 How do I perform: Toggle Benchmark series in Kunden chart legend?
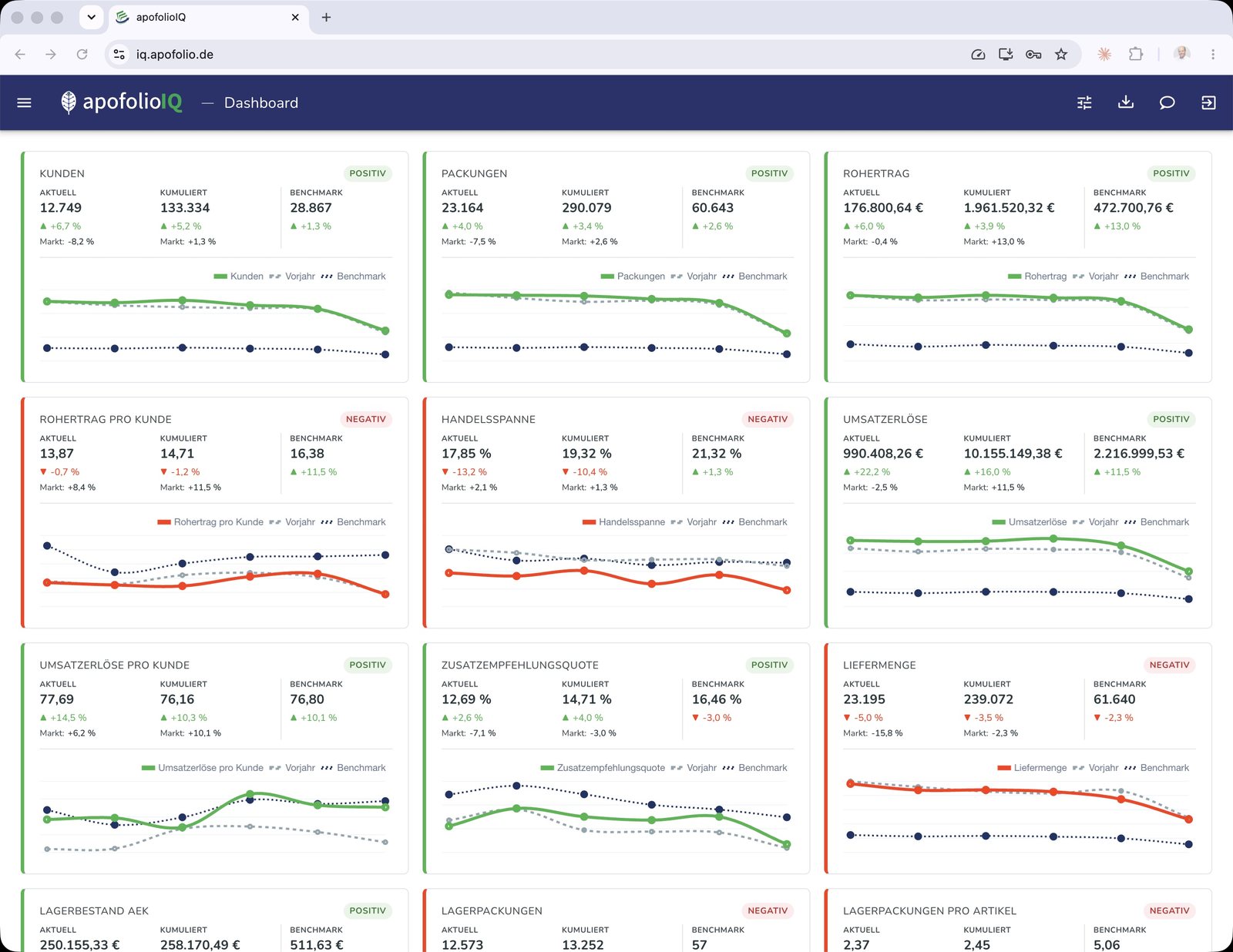tap(353, 276)
